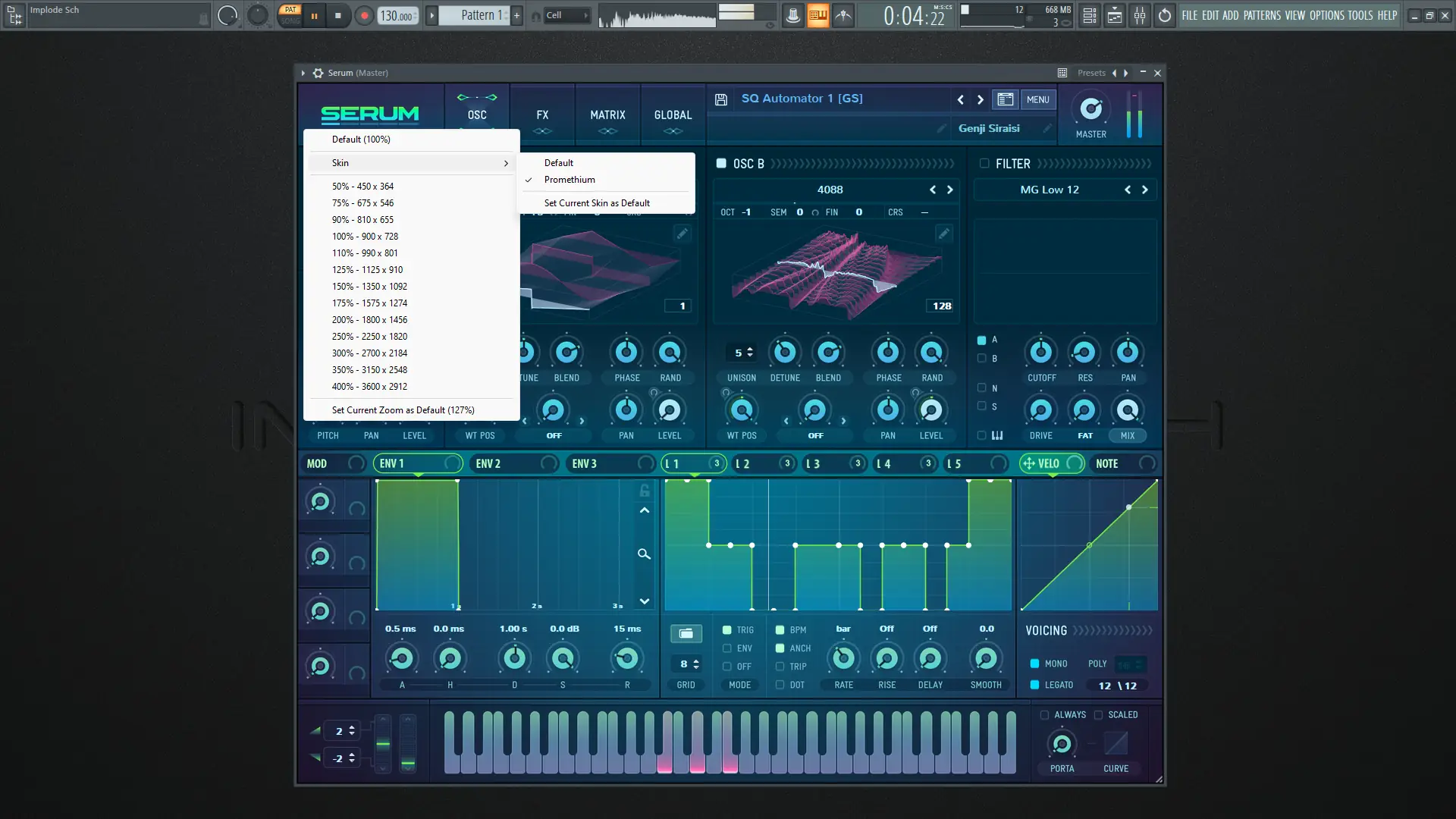Open the Playlist via its toolbar icon
This screenshot has height=819, width=1456.
point(1115,15)
